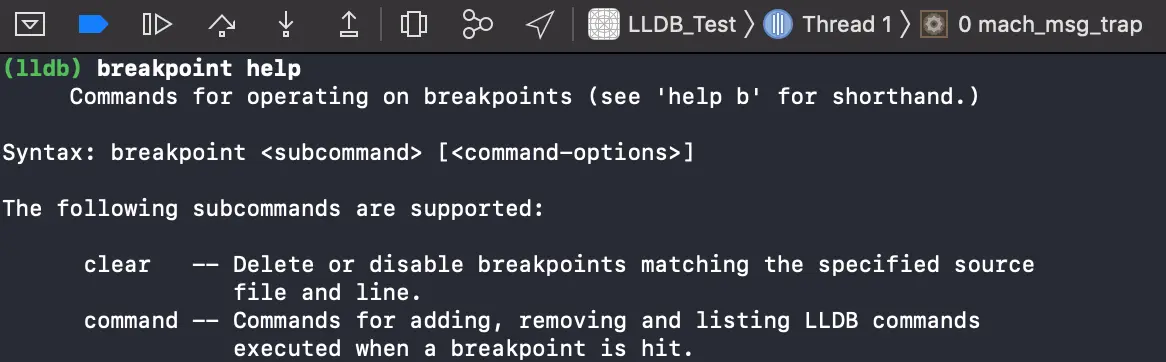Click the gear icon beside mach_msg_trap
Viewport: 1166px width, 362px height.
[934, 25]
